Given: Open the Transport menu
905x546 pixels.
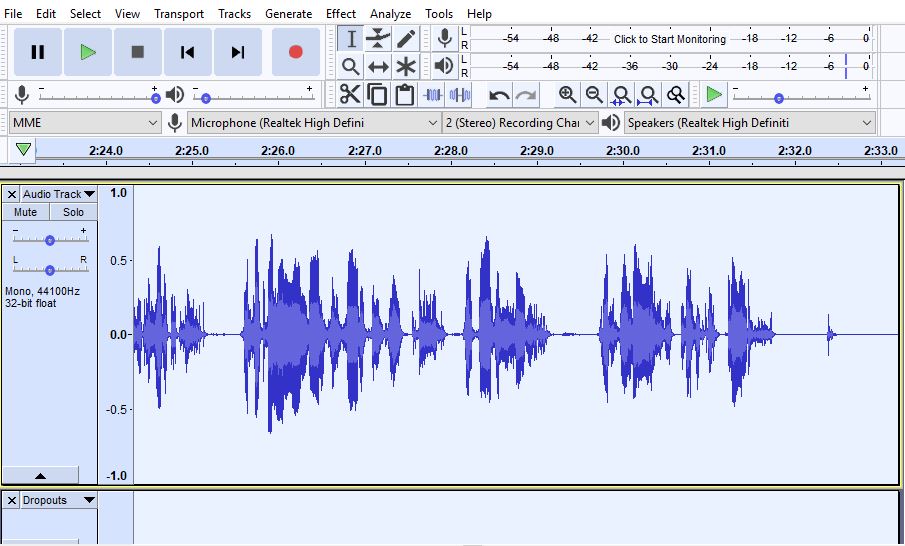Looking at the screenshot, I should (x=179, y=13).
